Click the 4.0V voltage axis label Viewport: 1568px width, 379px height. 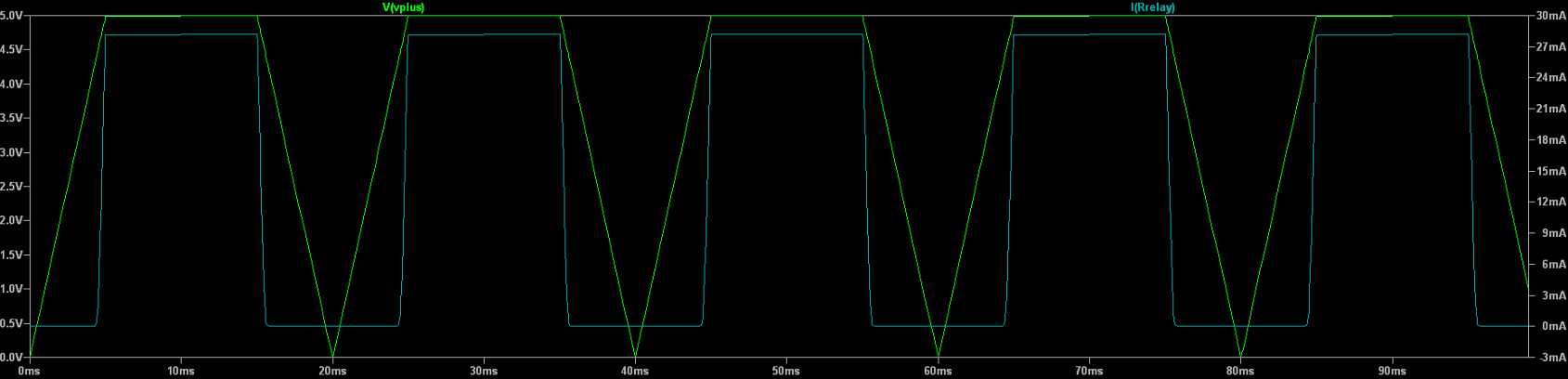(10, 85)
